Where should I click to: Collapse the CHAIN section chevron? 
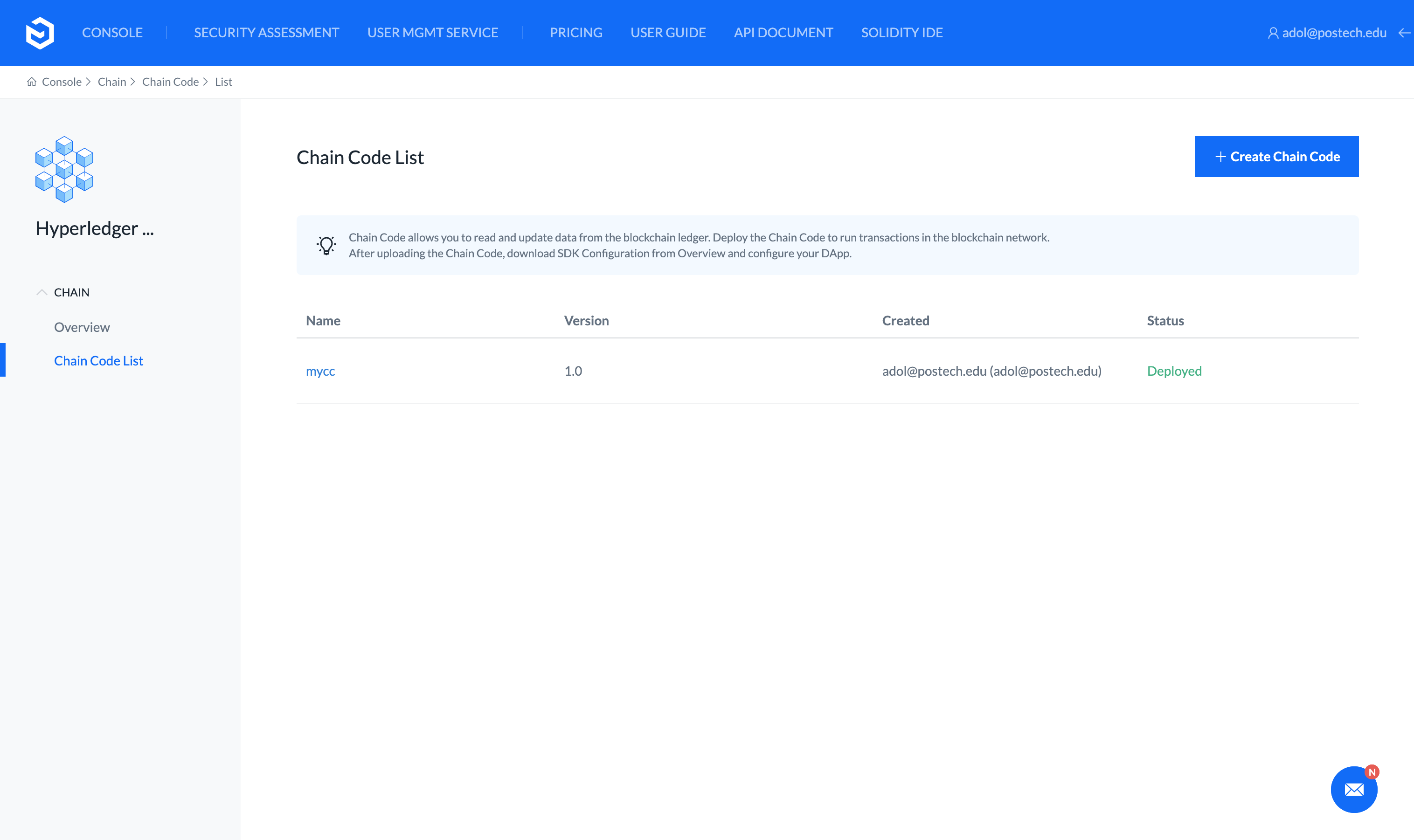pyautogui.click(x=42, y=293)
